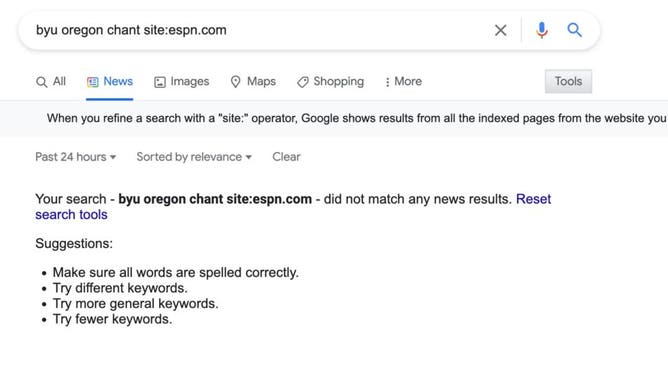Image resolution: width=668 pixels, height=376 pixels.
Task: Select the News tab label
Action: pyautogui.click(x=118, y=81)
